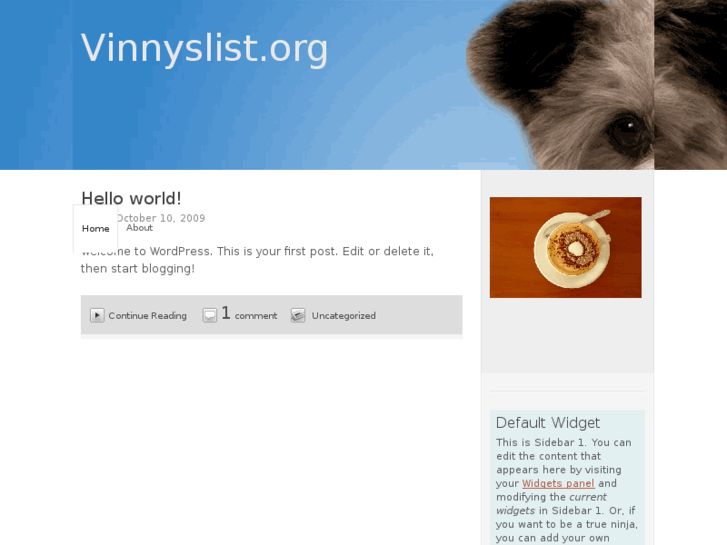Open the 1 comment link
Viewport: 727px width, 545px height.
pyautogui.click(x=249, y=314)
